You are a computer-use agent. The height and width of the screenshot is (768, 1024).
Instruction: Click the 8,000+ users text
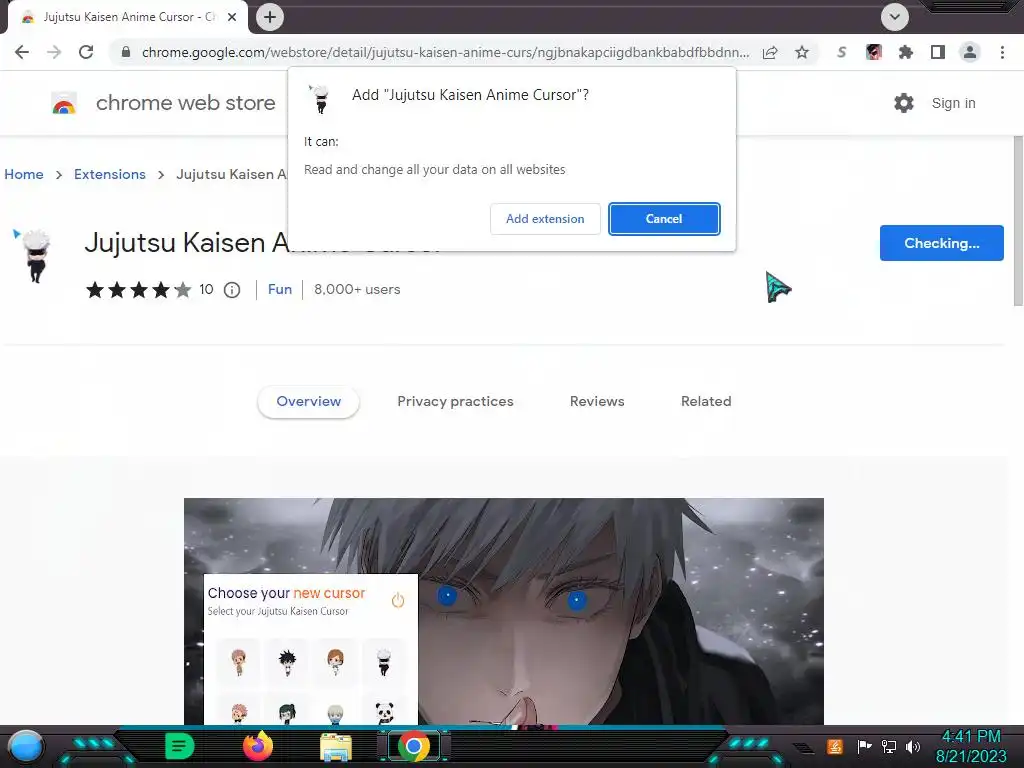[x=357, y=289]
